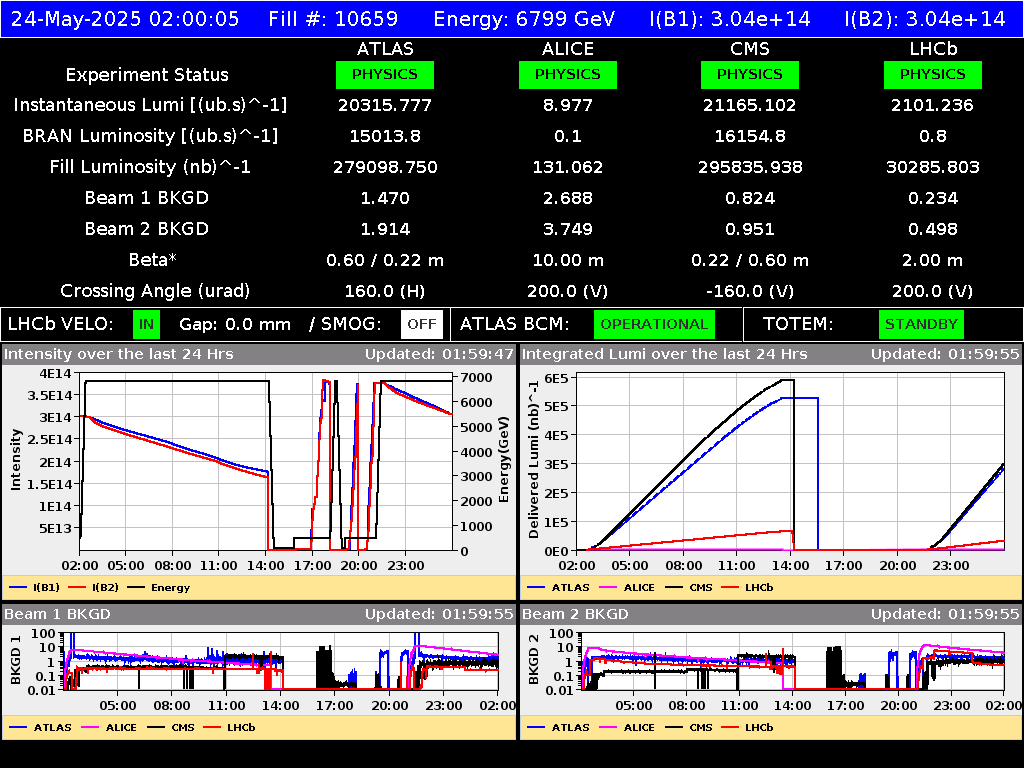The height and width of the screenshot is (768, 1024).
Task: Select CMS Beam 2 BKGD value 0.951
Action: point(750,229)
